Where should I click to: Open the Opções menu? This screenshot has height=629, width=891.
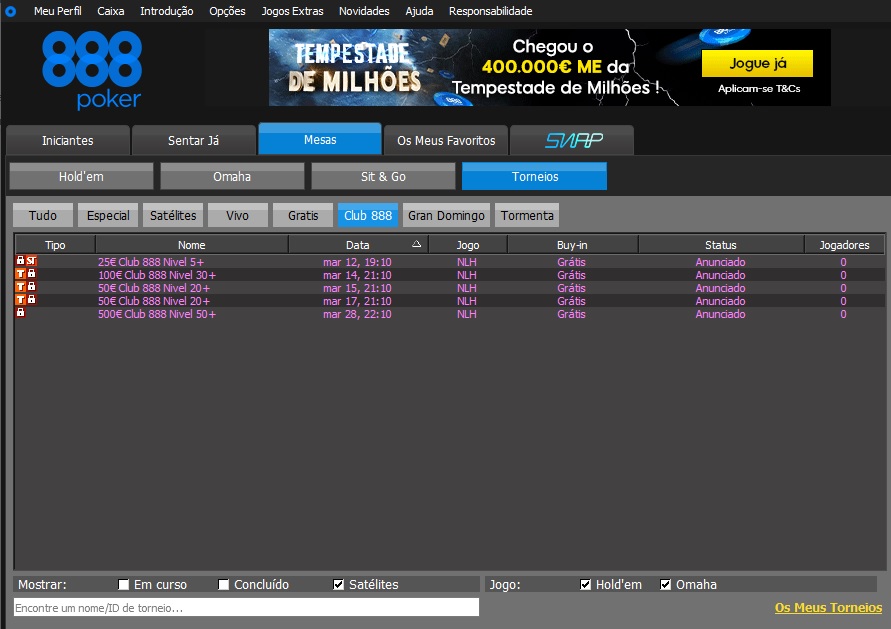(227, 11)
